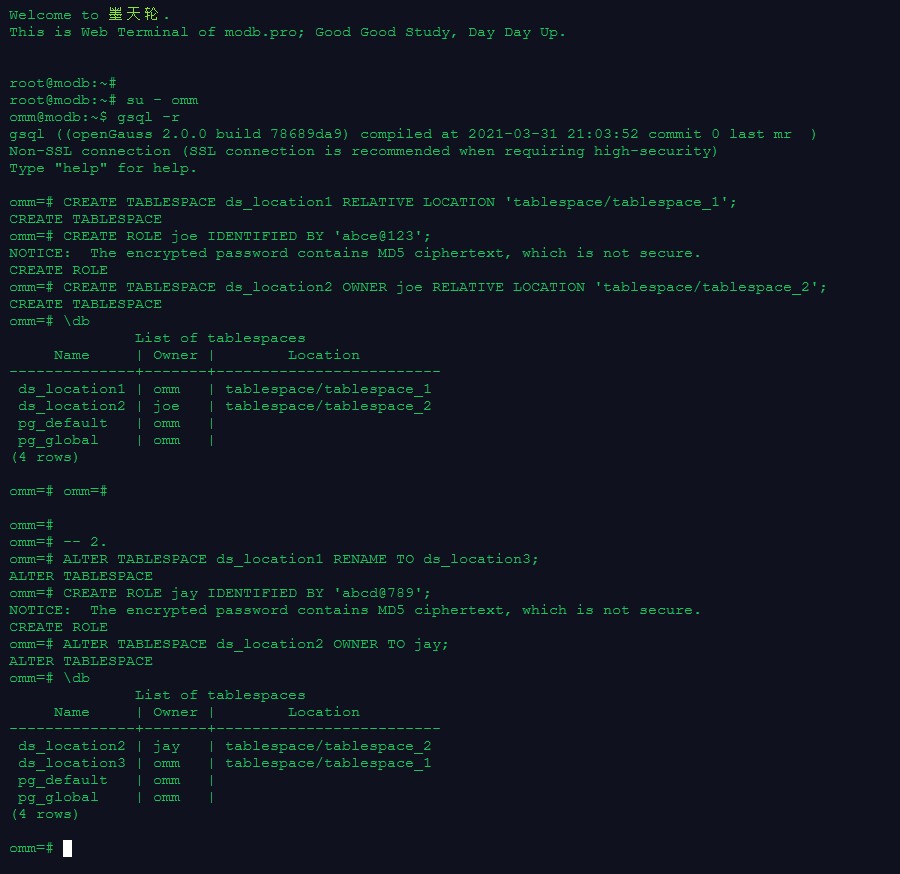
Task: Click the first MD5 ciphertext NOTICE line
Action: point(355,253)
